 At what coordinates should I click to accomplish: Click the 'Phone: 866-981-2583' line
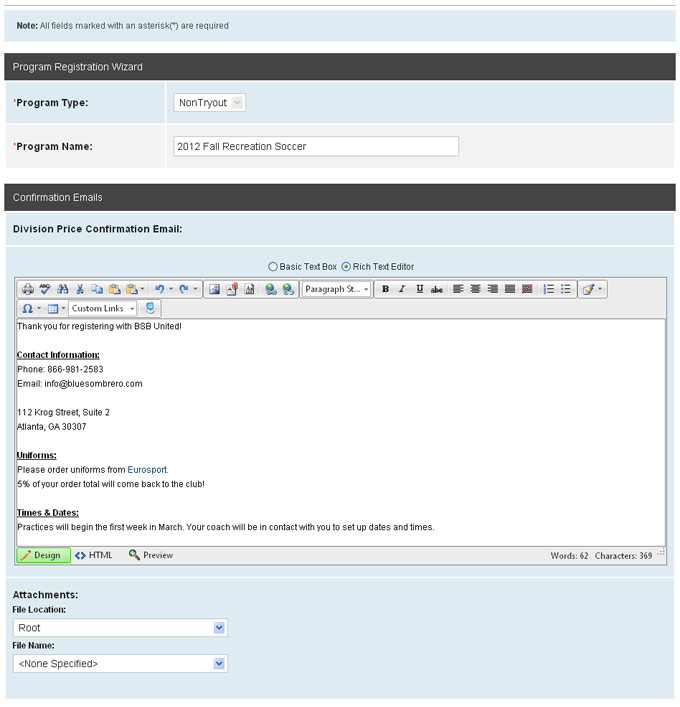[x=60, y=369]
